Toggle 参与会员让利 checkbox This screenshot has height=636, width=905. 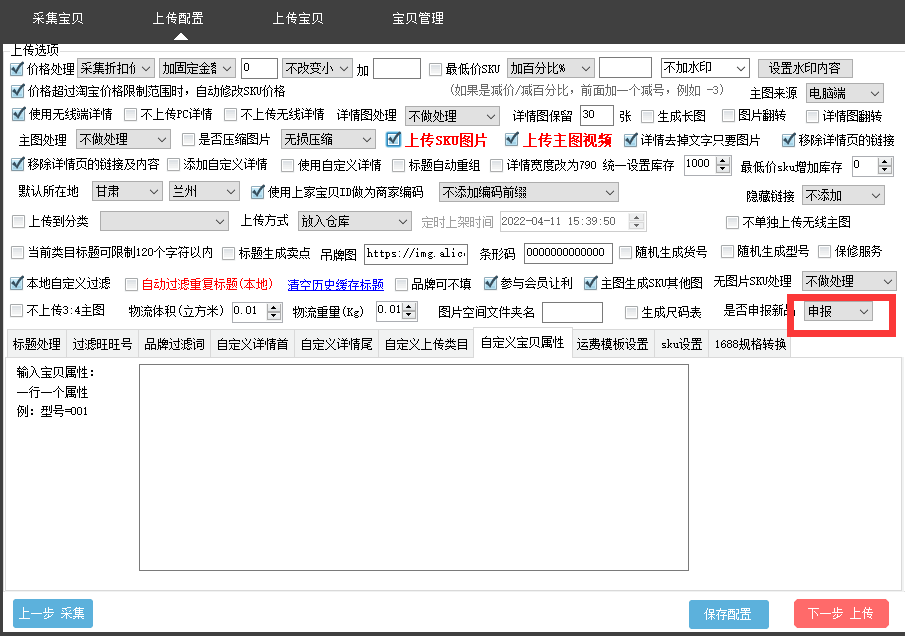pyautogui.click(x=491, y=283)
